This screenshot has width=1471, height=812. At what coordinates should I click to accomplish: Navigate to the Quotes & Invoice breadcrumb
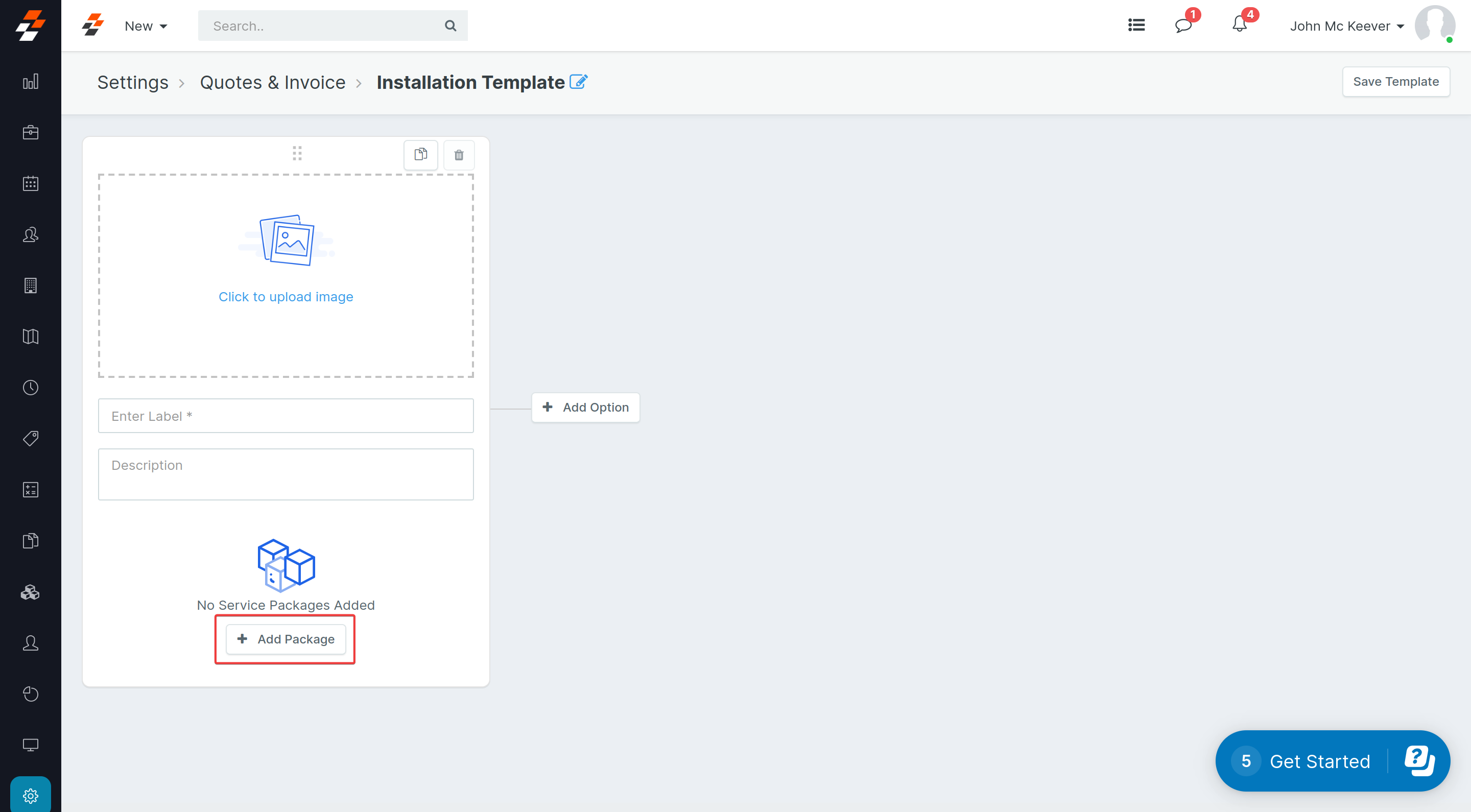tap(272, 82)
